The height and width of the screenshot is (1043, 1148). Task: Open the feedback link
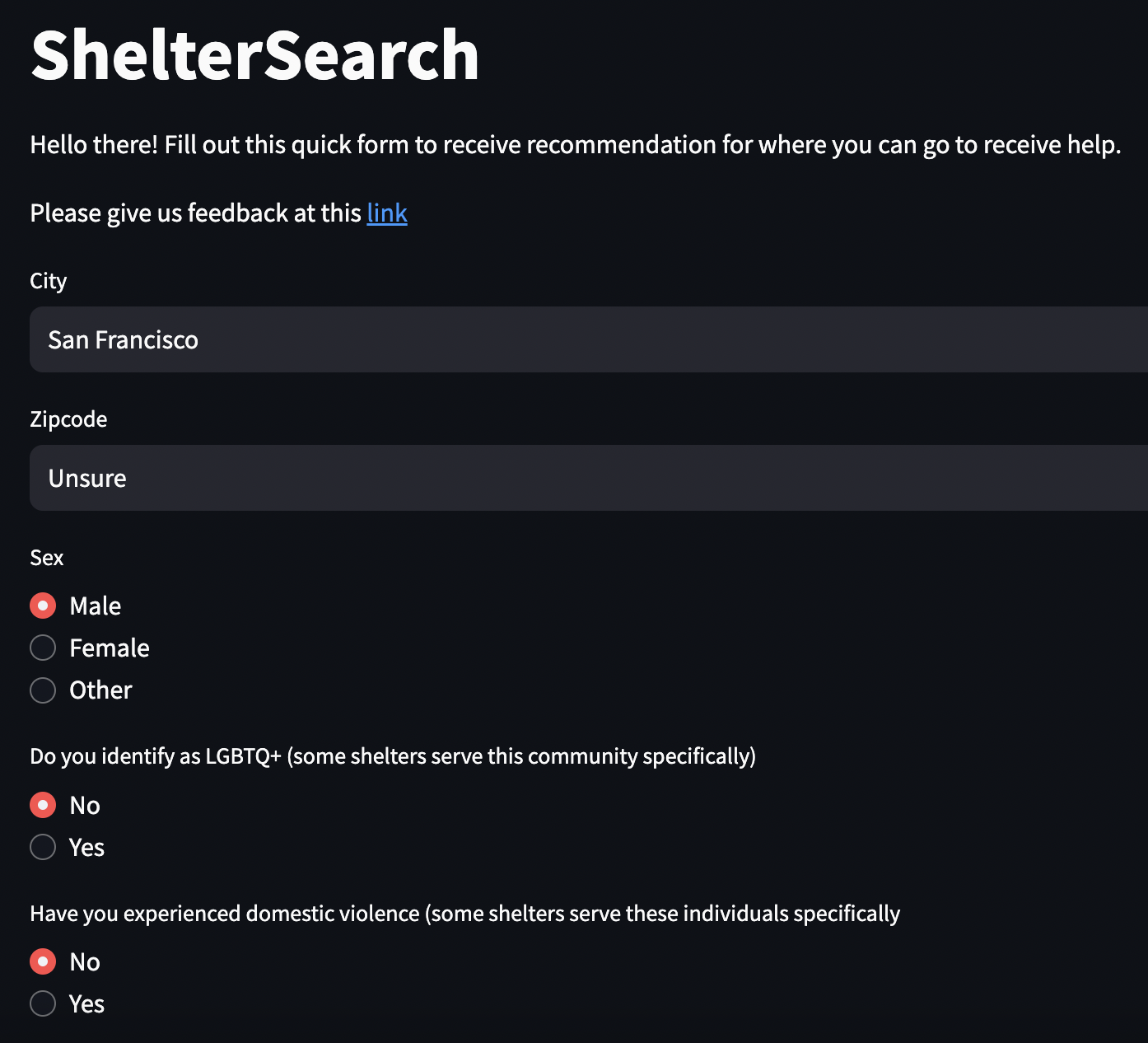pos(387,213)
